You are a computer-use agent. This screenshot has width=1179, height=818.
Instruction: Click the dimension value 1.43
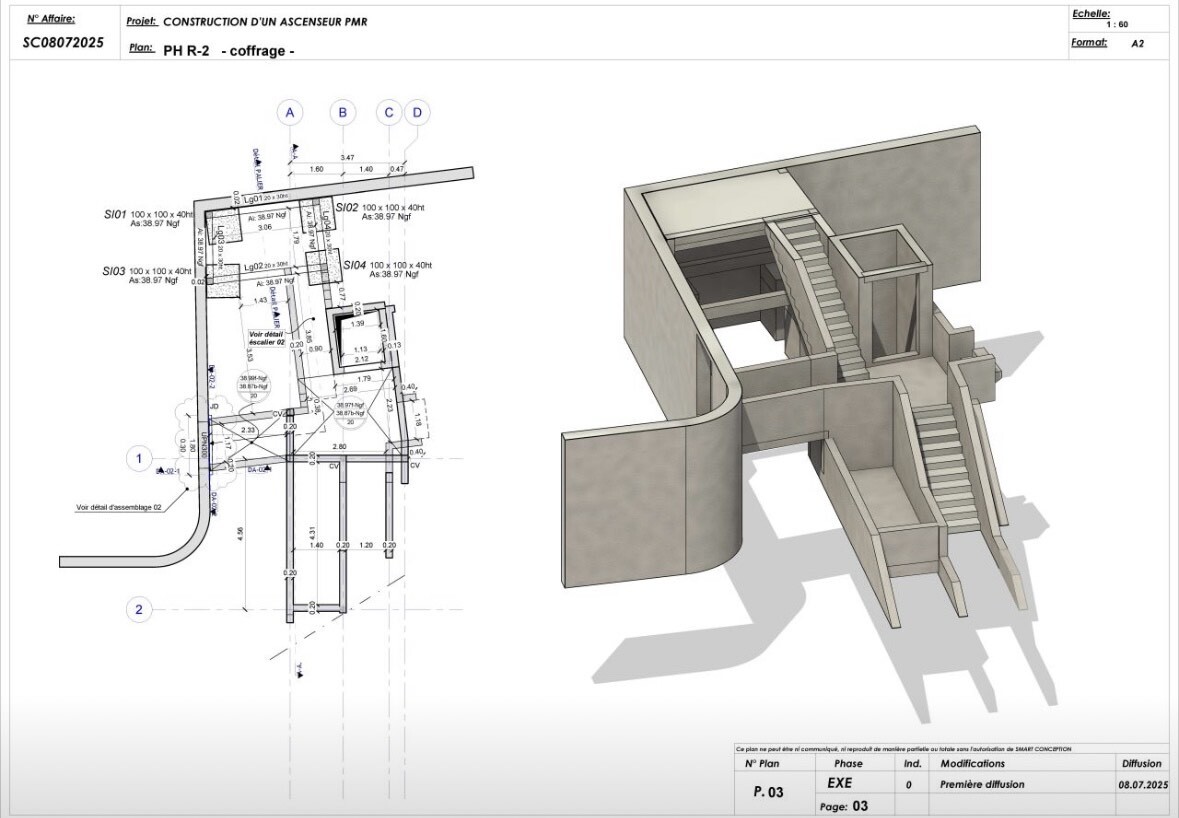[x=260, y=300]
